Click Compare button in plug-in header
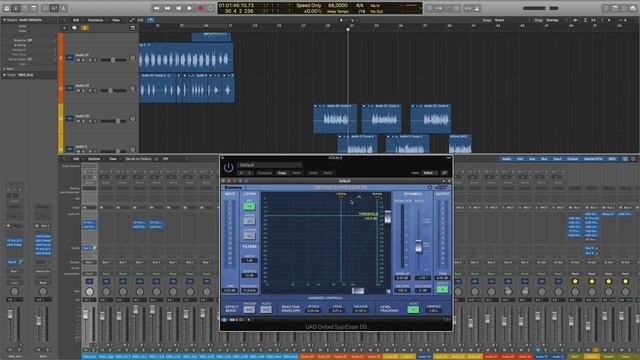The height and width of the screenshot is (360, 640). pos(264,173)
